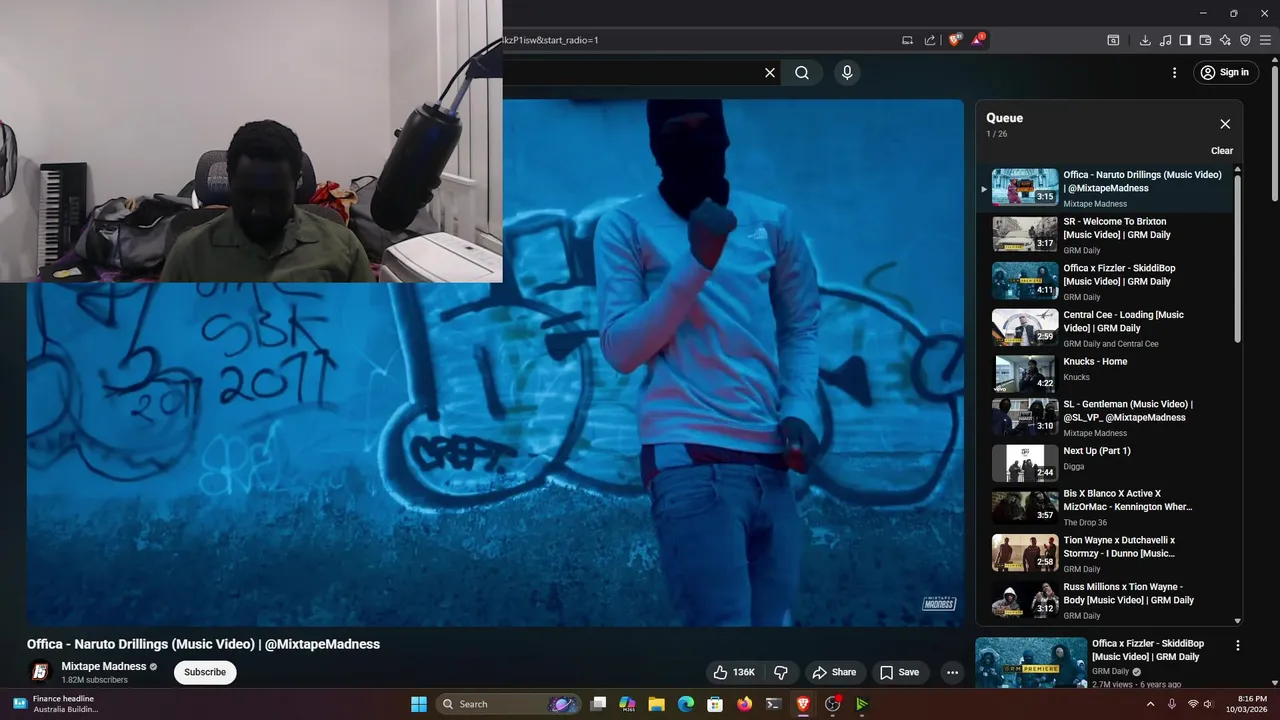
Task: Open recommended SkiddiBop video below queue
Action: click(1109, 662)
